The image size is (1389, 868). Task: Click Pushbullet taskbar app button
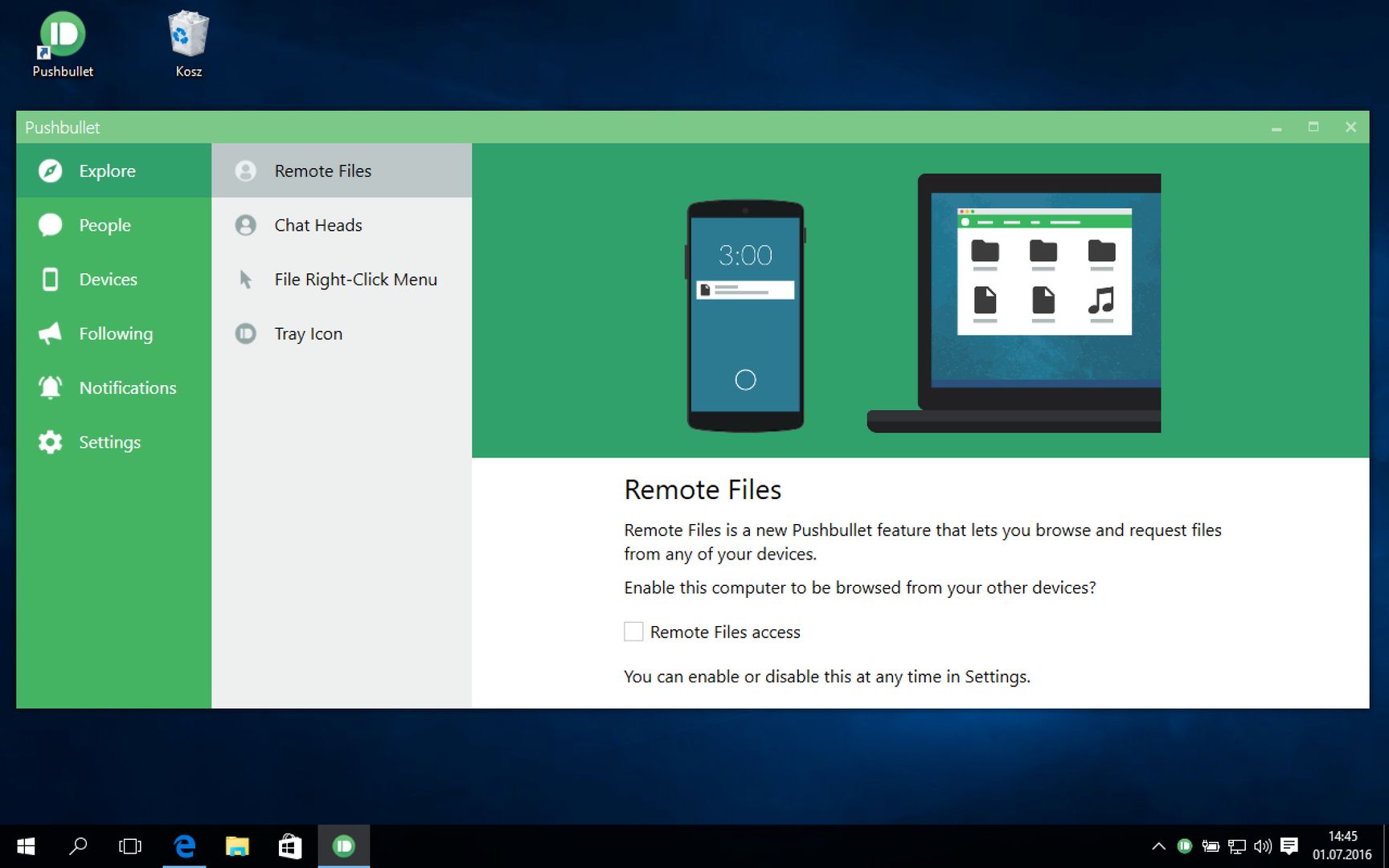coord(343,846)
